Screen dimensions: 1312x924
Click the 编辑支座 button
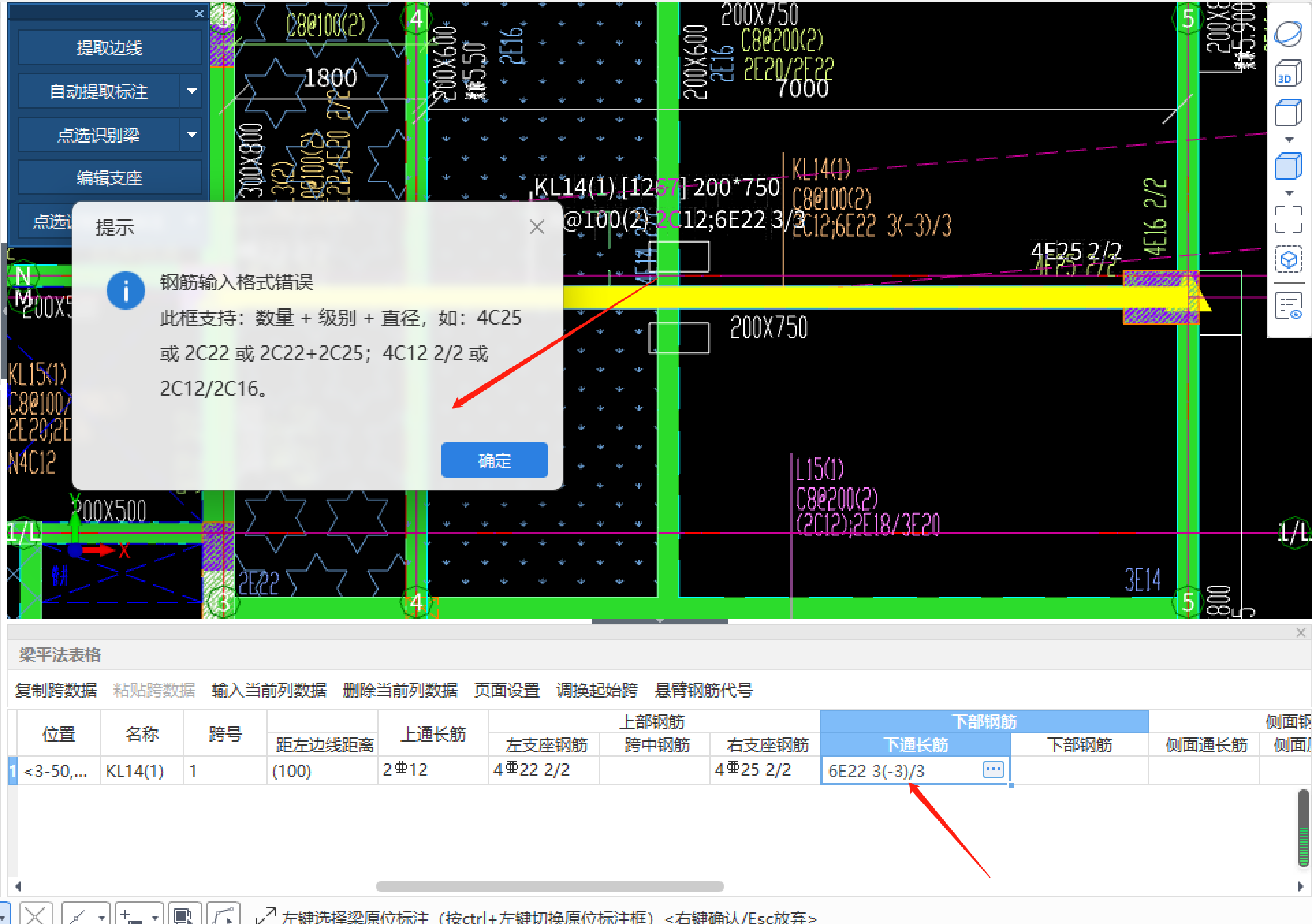tap(109, 178)
